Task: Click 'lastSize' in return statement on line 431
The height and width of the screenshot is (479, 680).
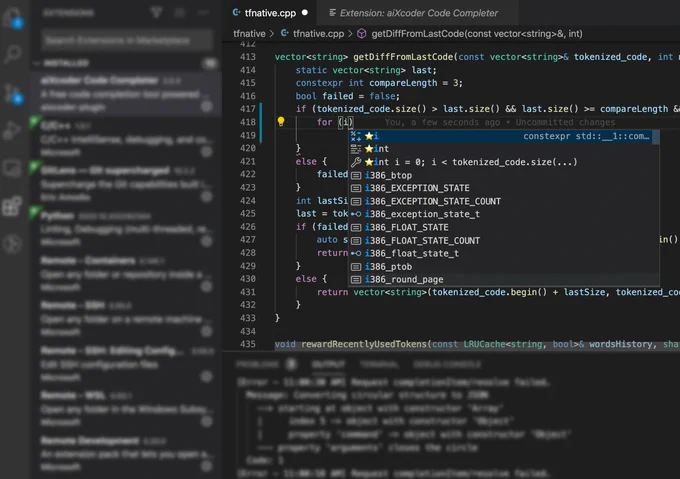Action: tap(584, 292)
